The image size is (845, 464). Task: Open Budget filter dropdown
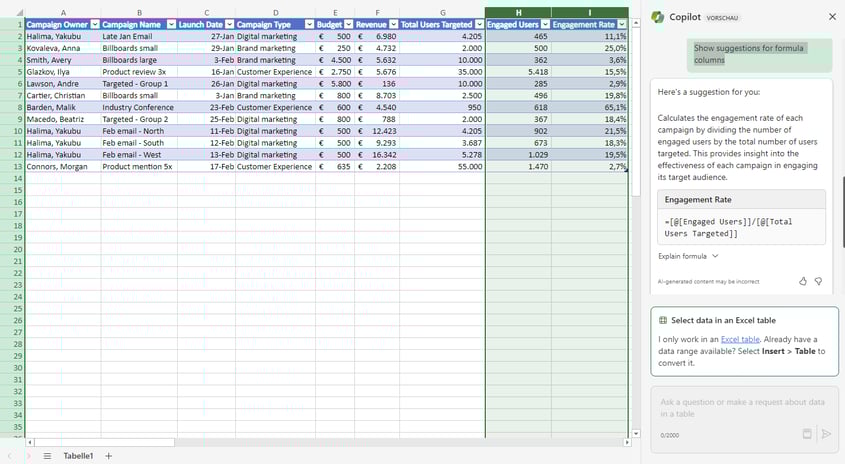349,24
